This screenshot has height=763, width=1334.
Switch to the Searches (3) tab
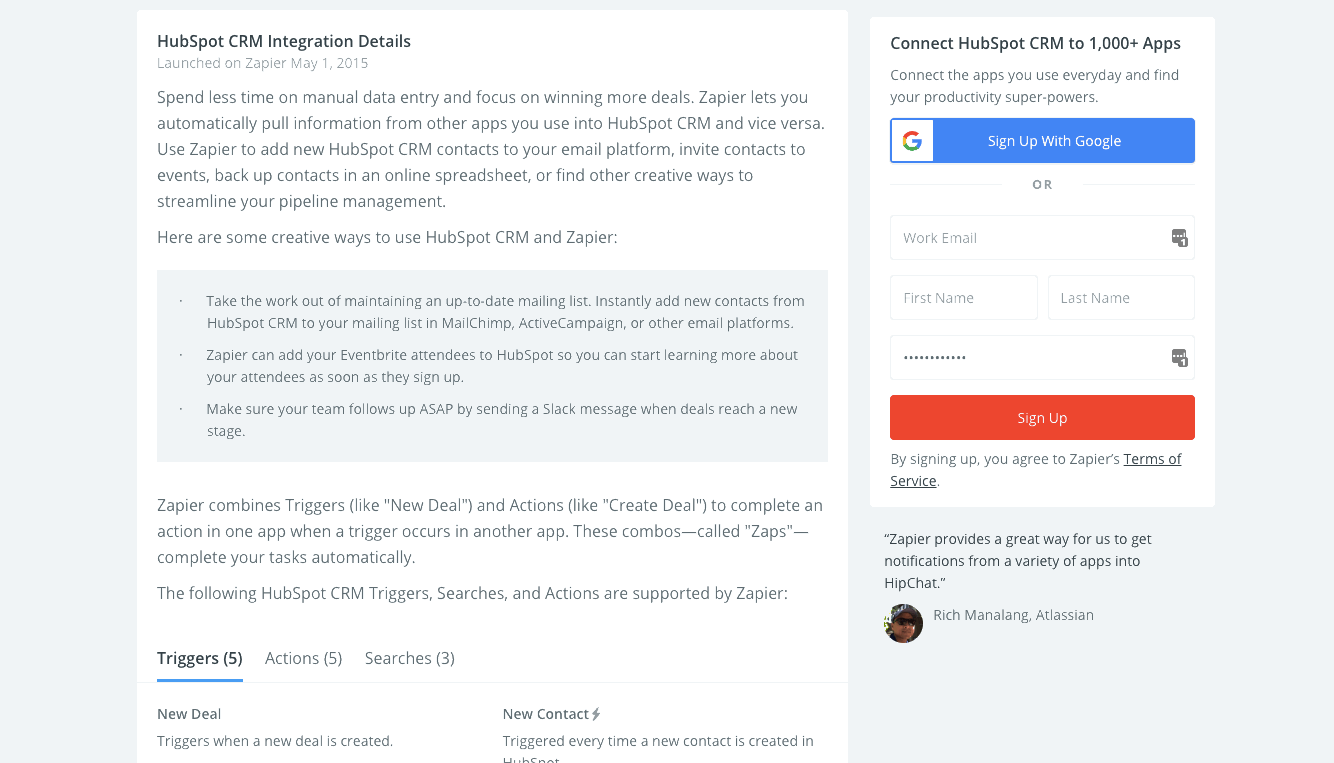pyautogui.click(x=410, y=658)
